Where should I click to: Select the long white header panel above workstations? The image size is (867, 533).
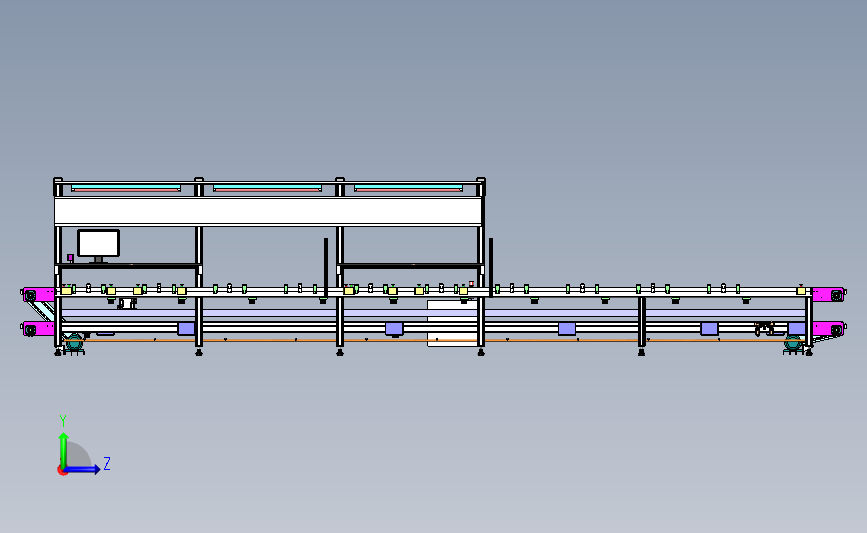[268, 211]
